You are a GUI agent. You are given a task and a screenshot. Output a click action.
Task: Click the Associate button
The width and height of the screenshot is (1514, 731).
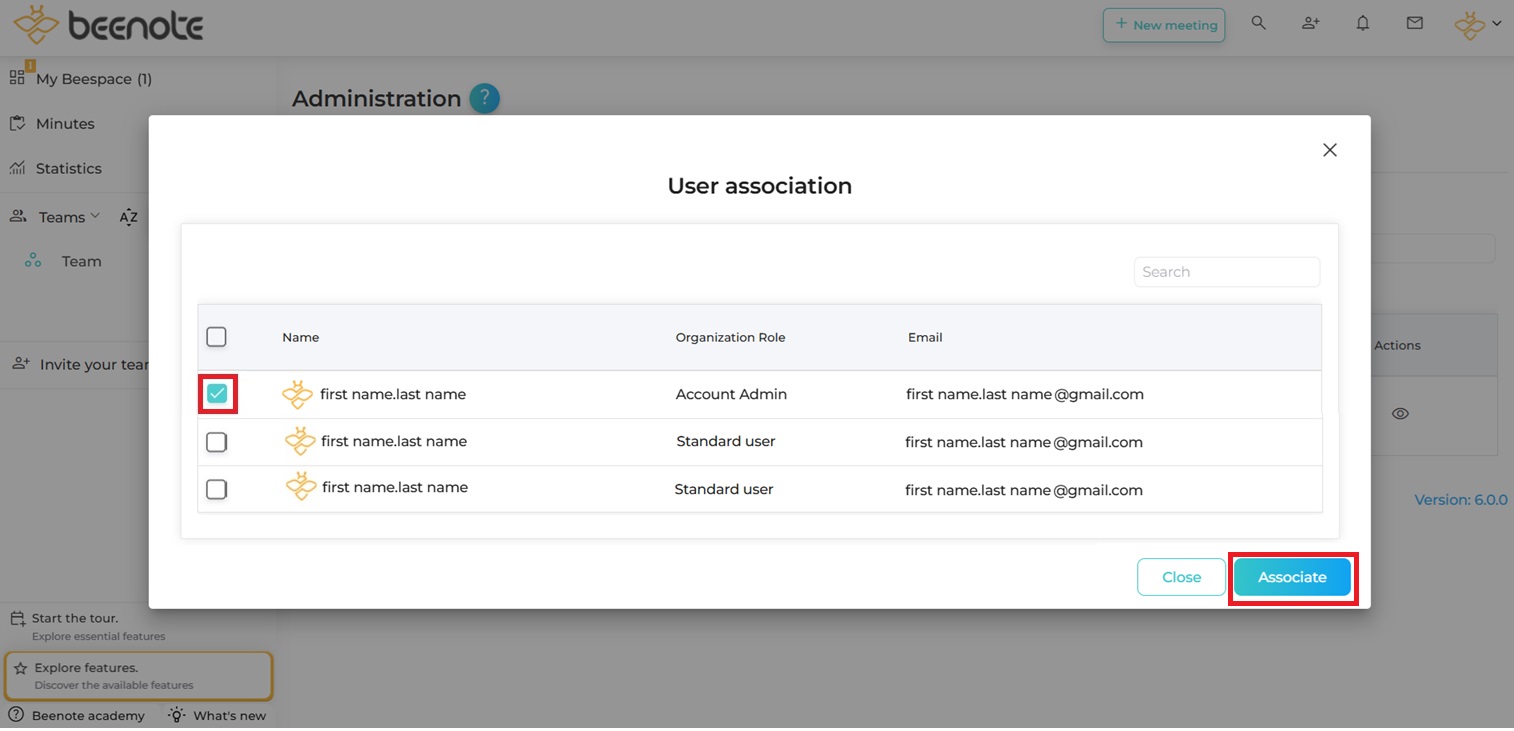click(1292, 577)
